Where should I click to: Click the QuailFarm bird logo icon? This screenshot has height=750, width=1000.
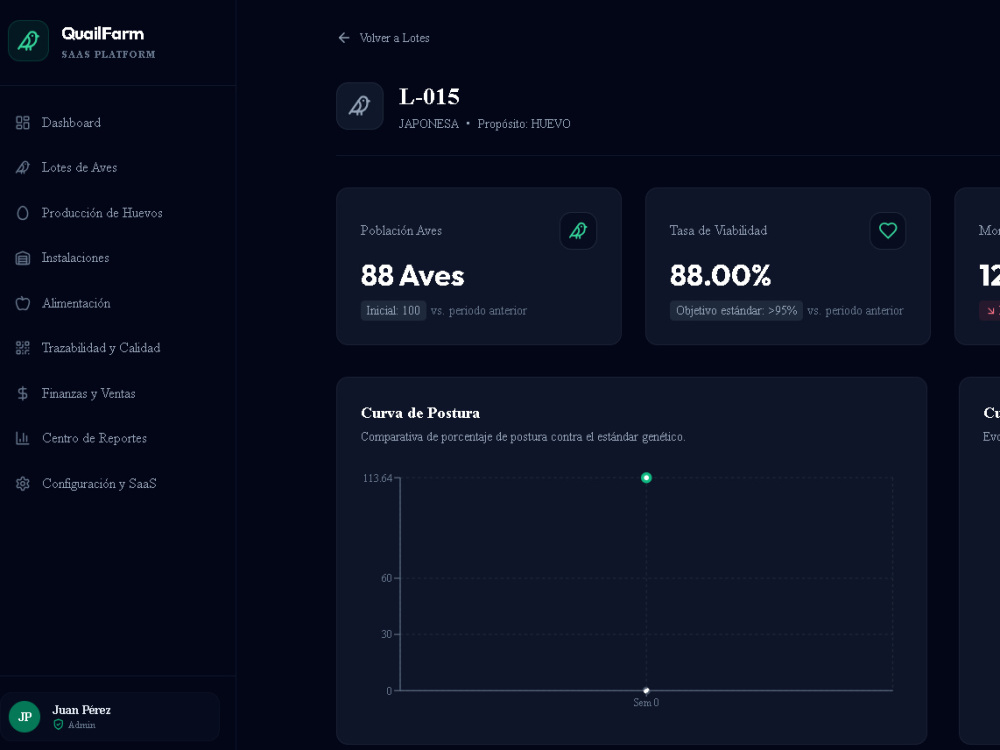[x=28, y=41]
